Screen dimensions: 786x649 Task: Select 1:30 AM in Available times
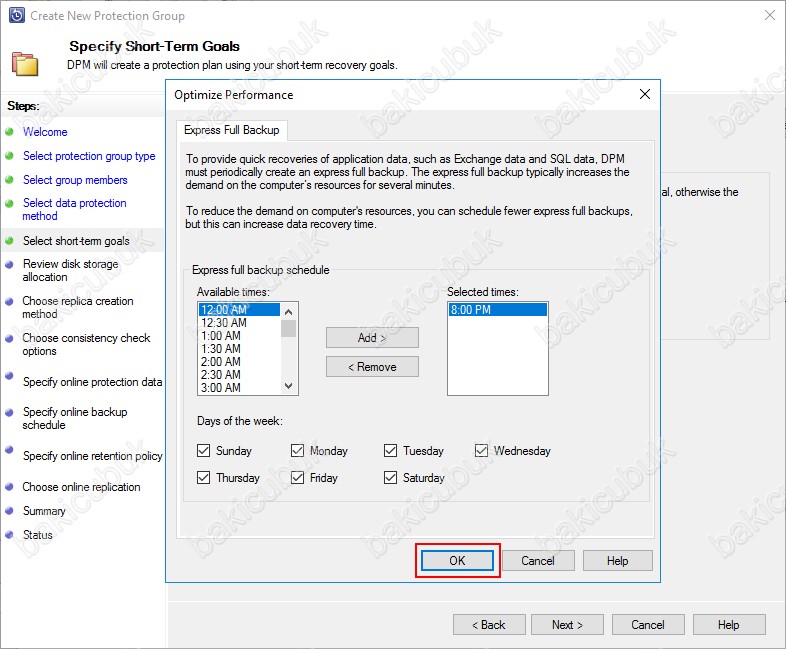point(240,349)
